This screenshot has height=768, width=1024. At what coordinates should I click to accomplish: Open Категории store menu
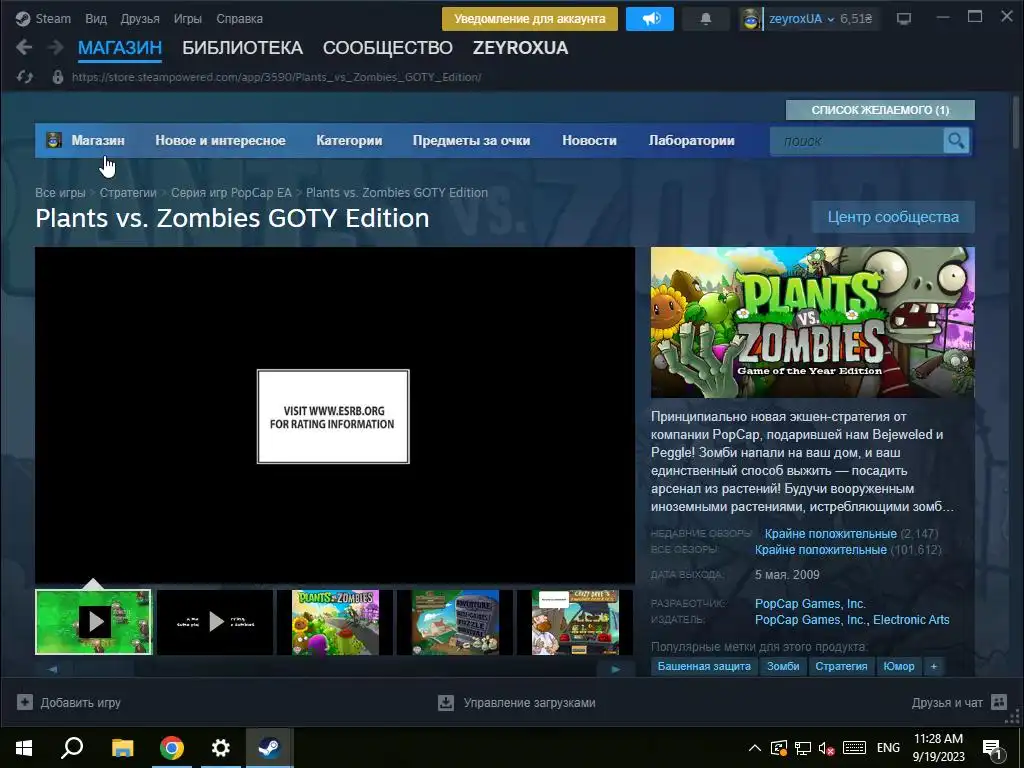pyautogui.click(x=349, y=140)
